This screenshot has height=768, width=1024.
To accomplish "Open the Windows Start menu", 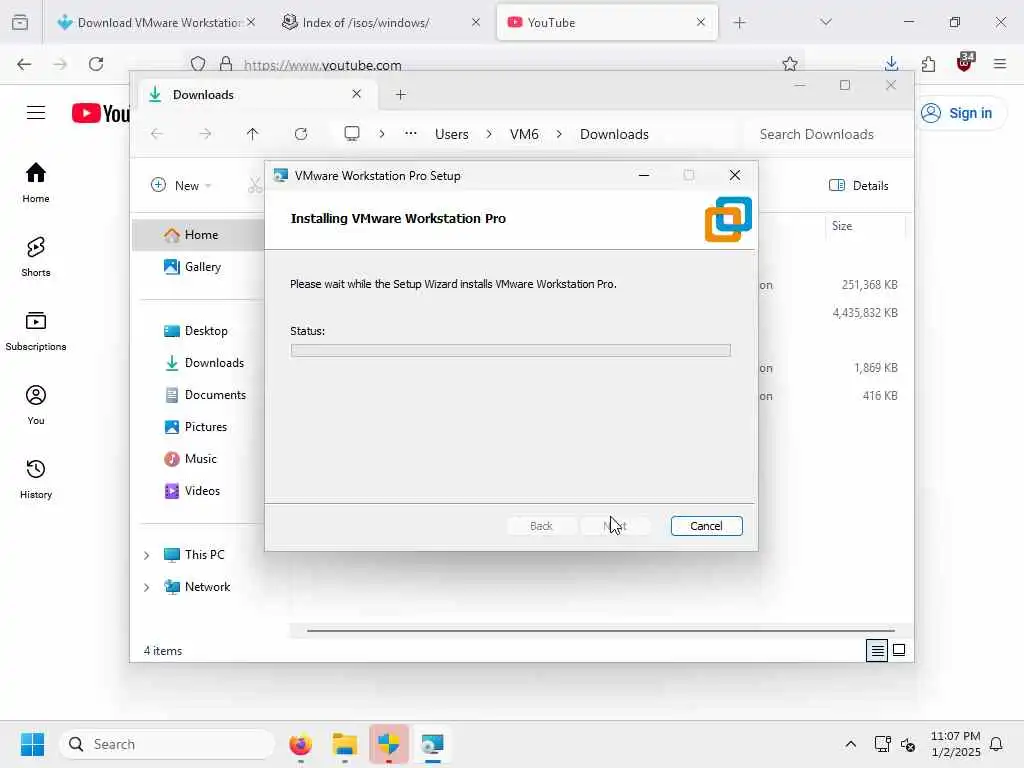I will click(33, 744).
